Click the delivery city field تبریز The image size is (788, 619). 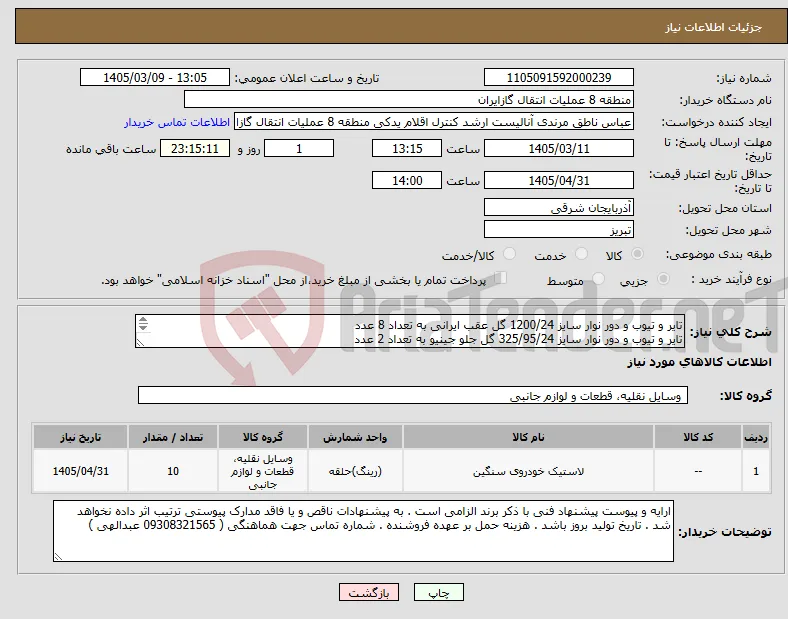[x=558, y=230]
